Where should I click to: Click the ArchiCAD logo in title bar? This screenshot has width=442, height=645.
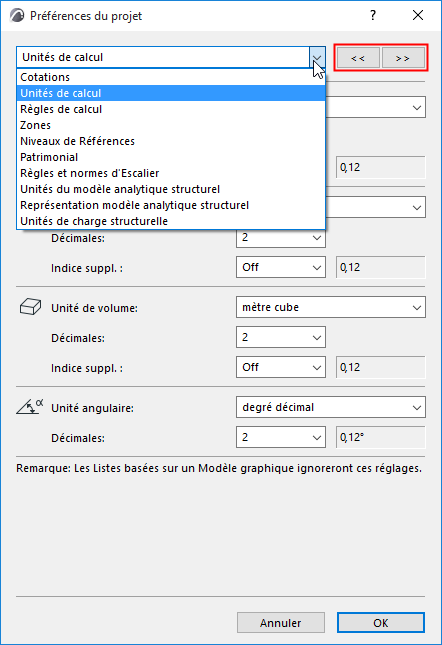point(17,16)
